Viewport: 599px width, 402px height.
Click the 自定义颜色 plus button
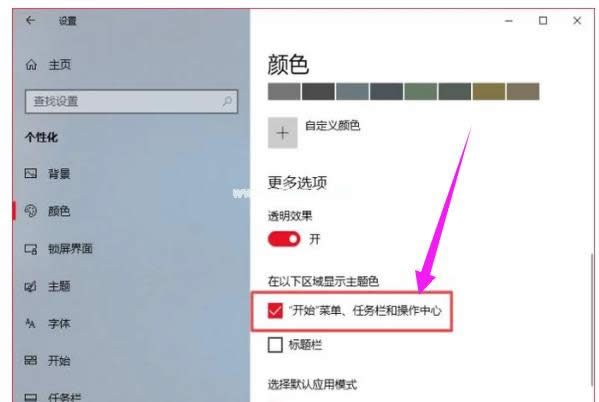[x=283, y=133]
